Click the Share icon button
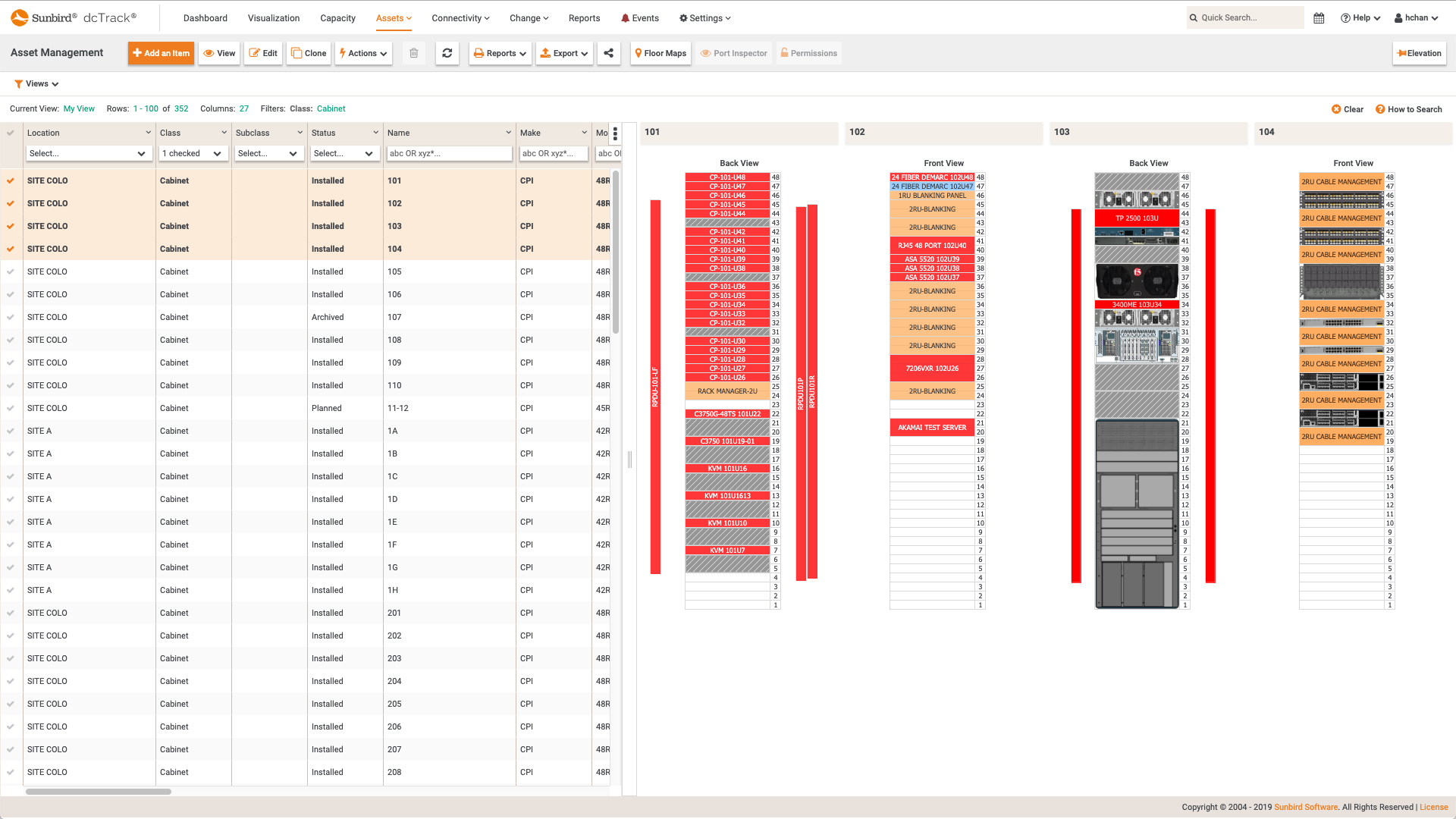The width and height of the screenshot is (1456, 819). pyautogui.click(x=609, y=53)
